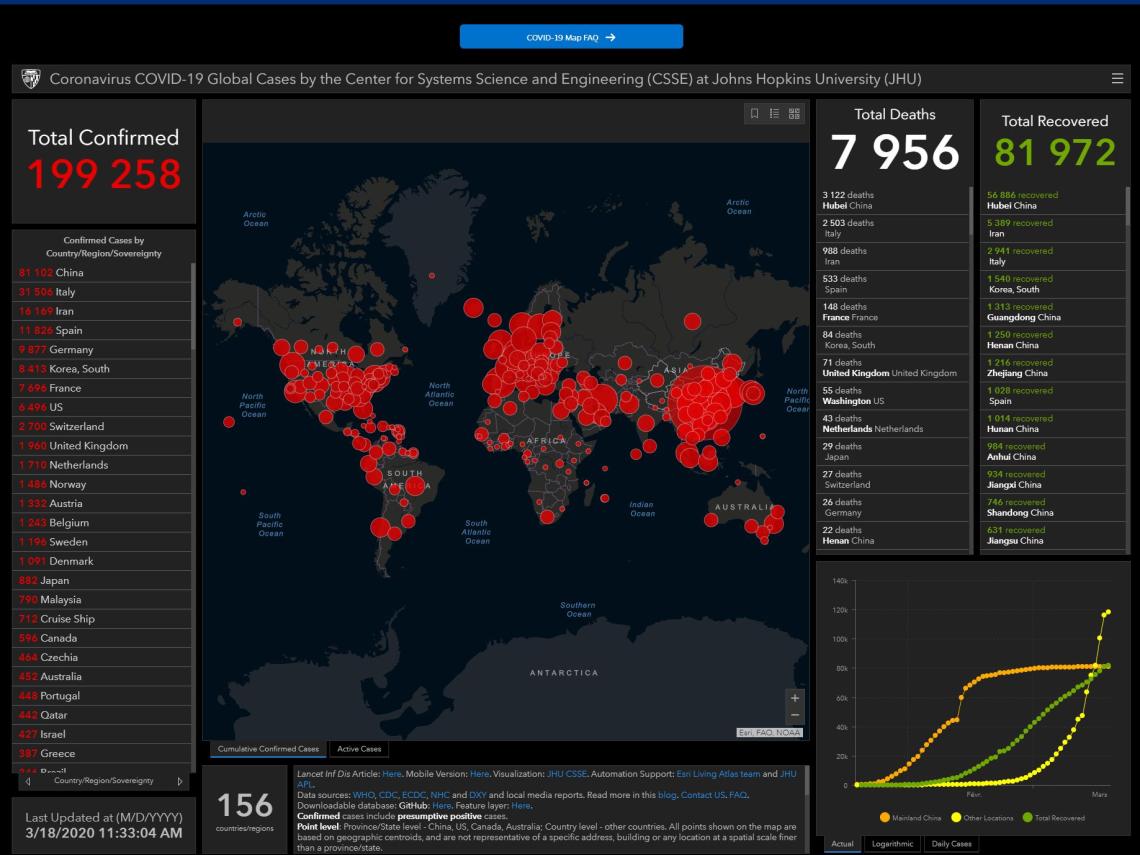Screen dimensions: 1140x855
Task: Open basemap gallery grid icon
Action: (x=794, y=113)
